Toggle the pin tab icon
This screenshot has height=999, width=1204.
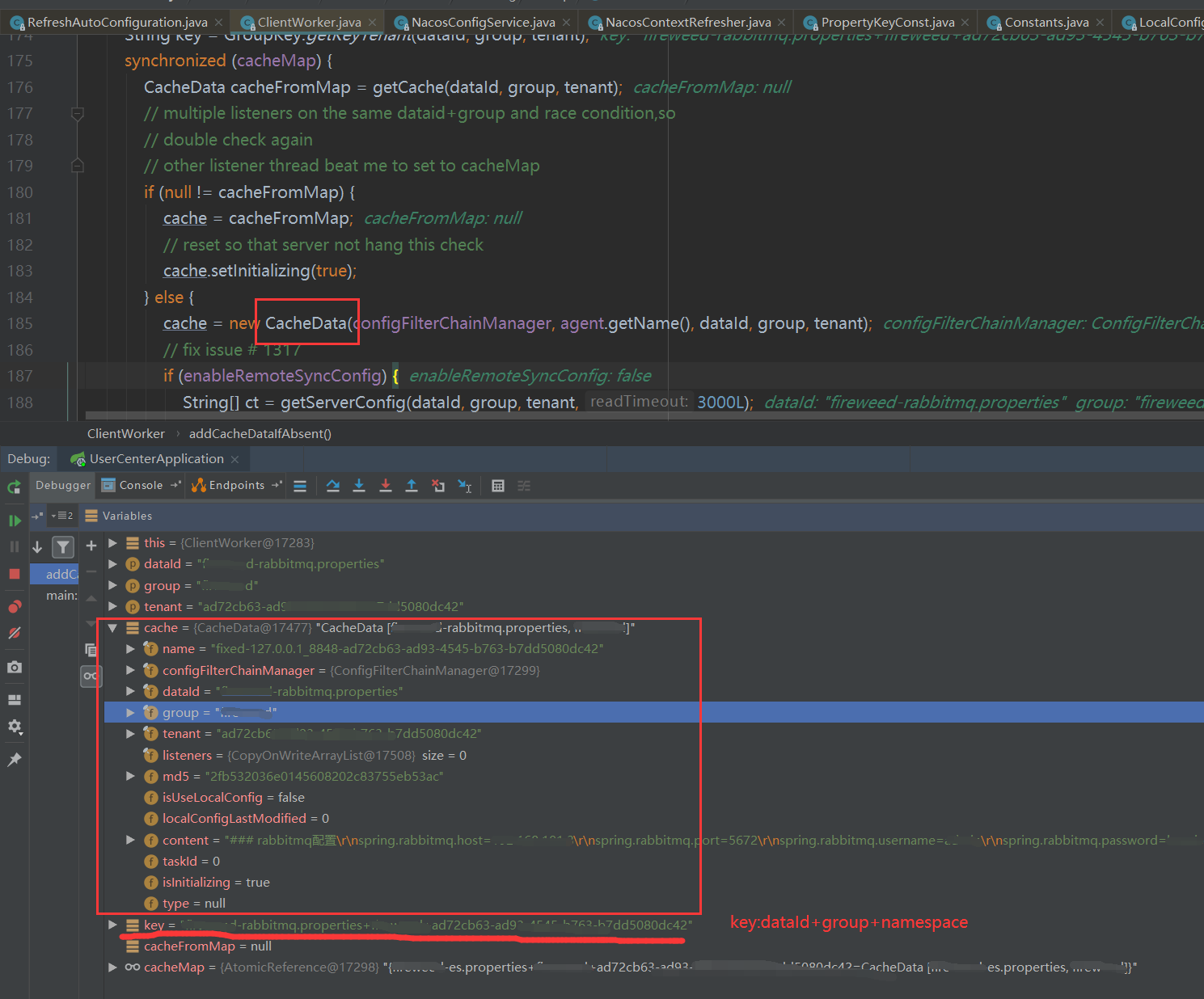coord(15,760)
